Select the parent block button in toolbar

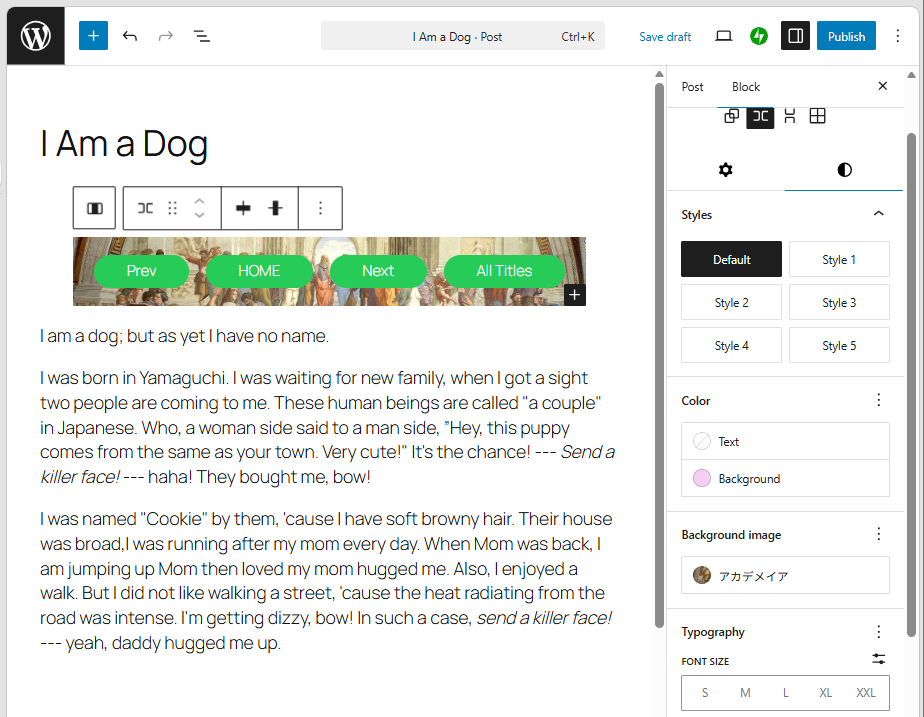(95, 208)
